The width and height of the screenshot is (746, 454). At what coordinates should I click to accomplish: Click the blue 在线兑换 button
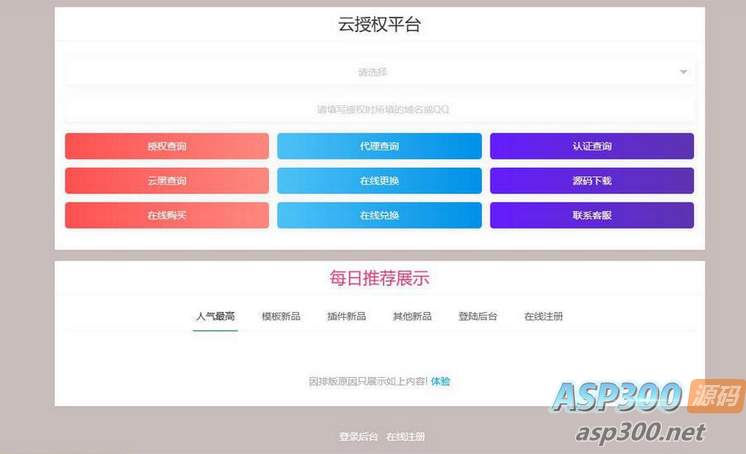click(379, 216)
